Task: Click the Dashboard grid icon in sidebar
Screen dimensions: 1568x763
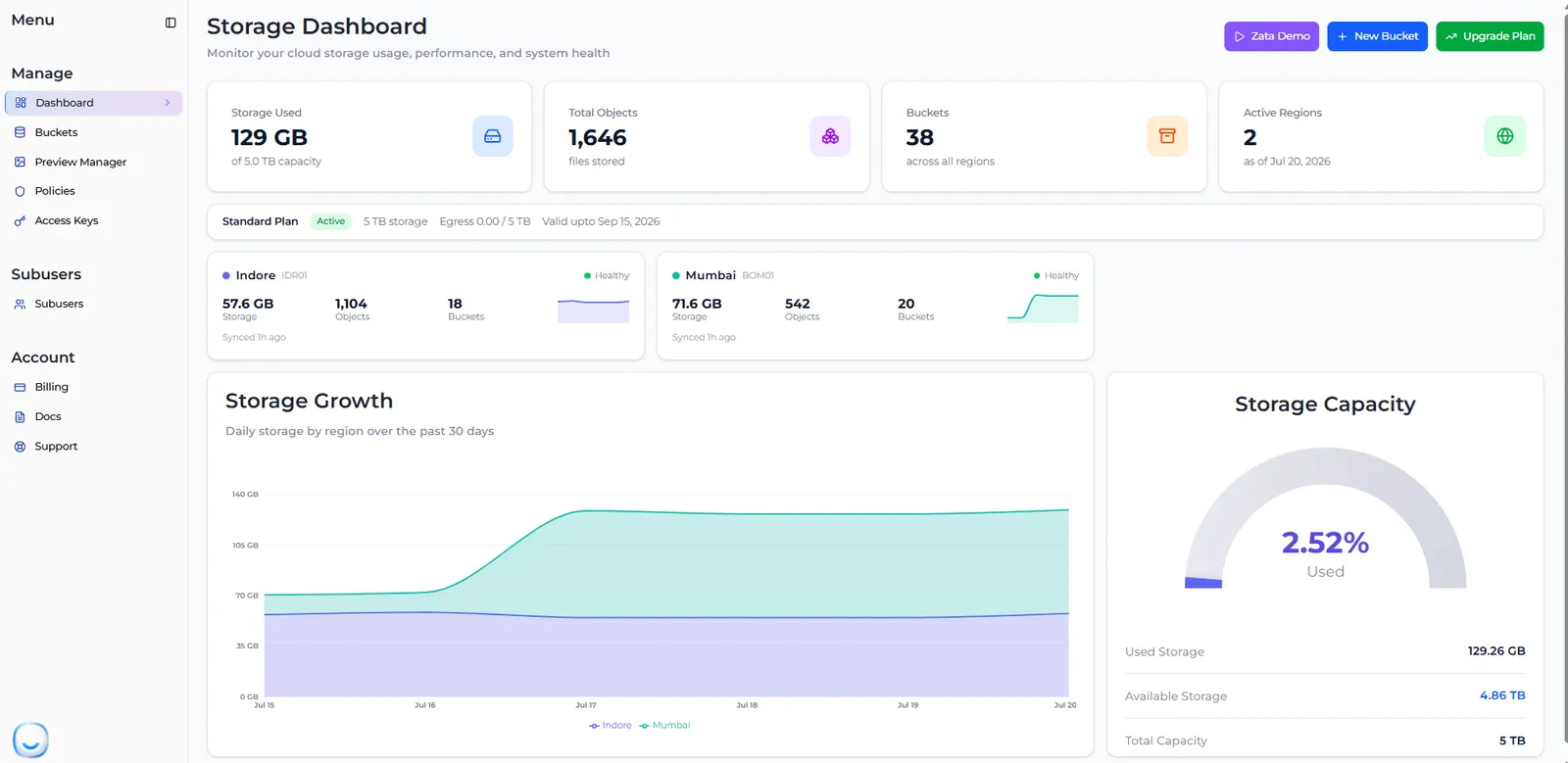Action: [x=21, y=103]
